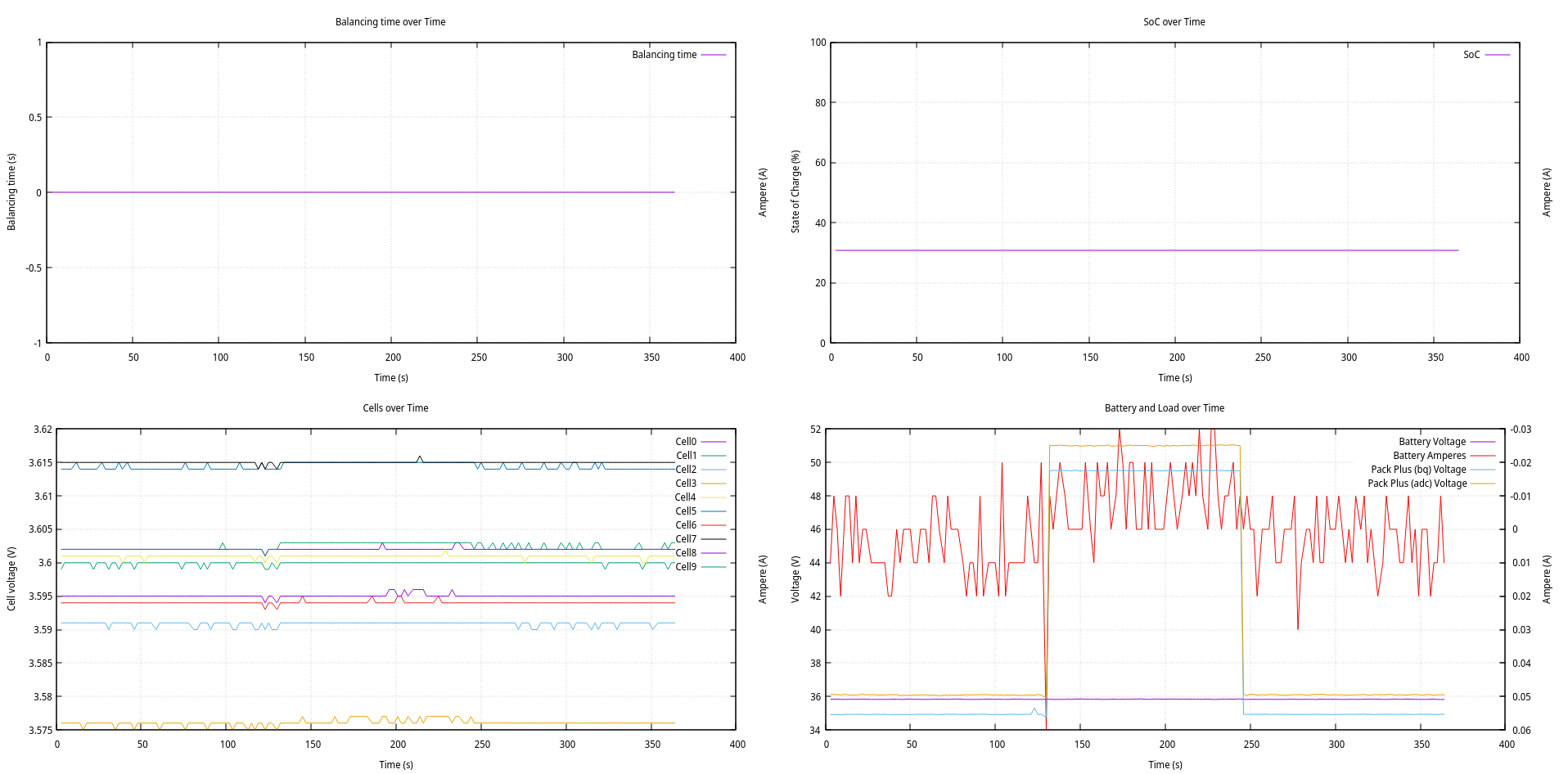Click the 'State of Charge (%)' y-axis label
Viewport: 1568px width, 774px height.
[x=795, y=191]
